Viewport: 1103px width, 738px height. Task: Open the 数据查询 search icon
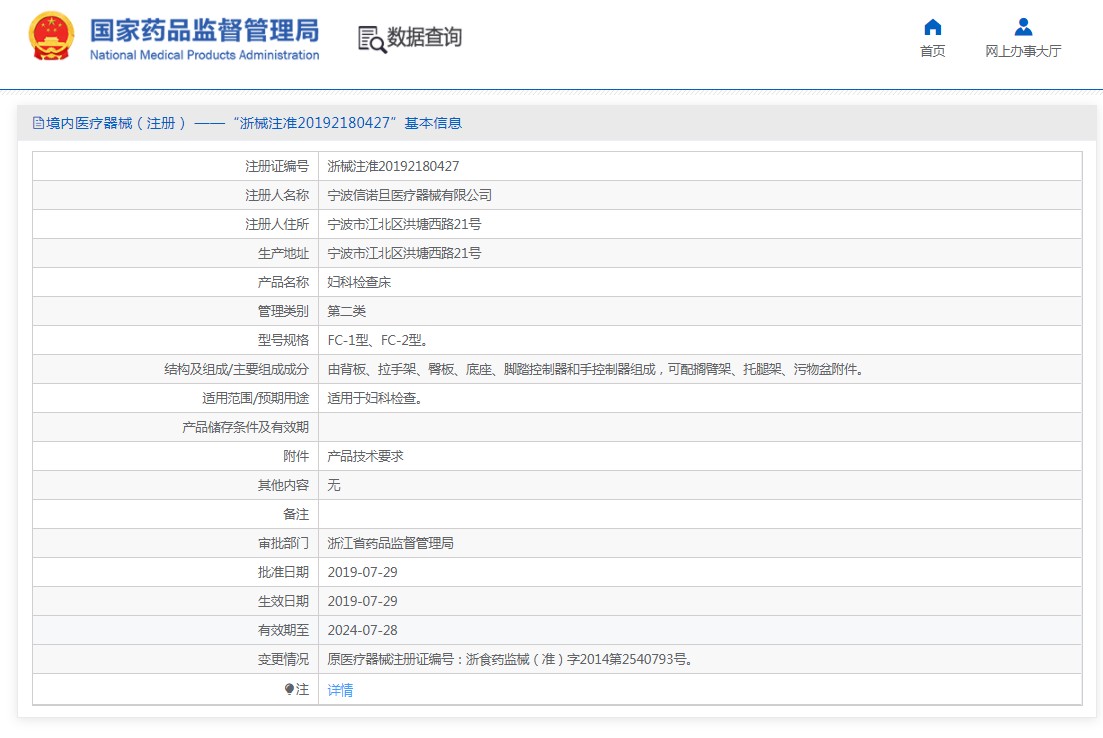(372, 39)
